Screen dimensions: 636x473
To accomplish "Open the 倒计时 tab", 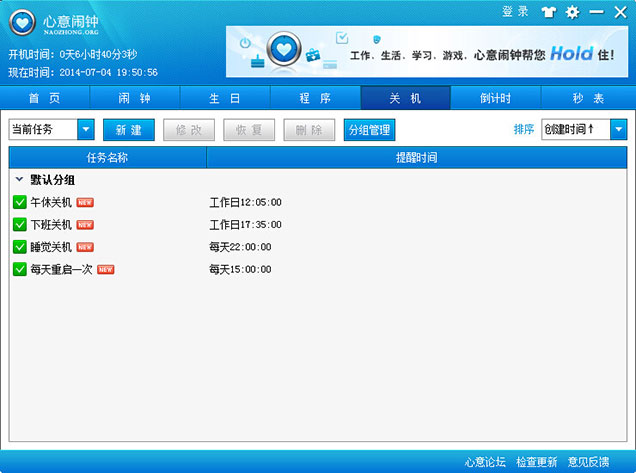I will coord(496,98).
